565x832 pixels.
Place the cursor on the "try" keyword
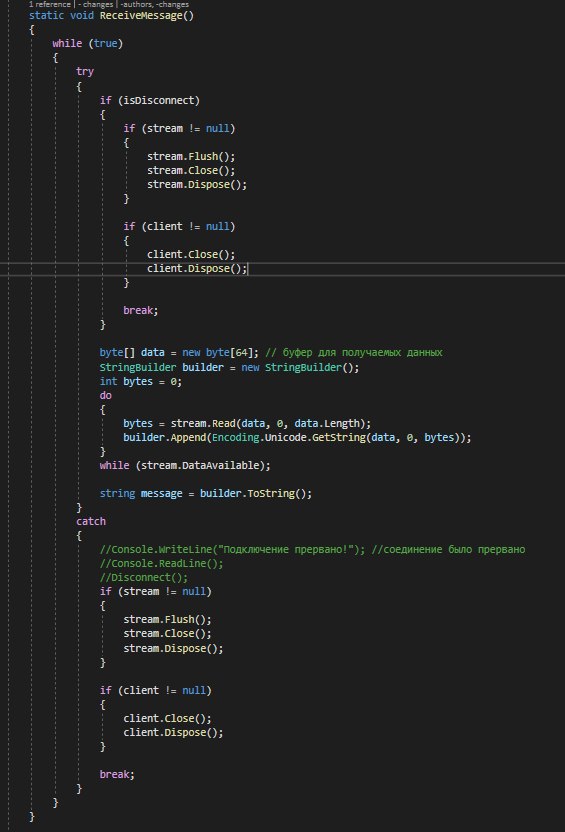(85, 72)
